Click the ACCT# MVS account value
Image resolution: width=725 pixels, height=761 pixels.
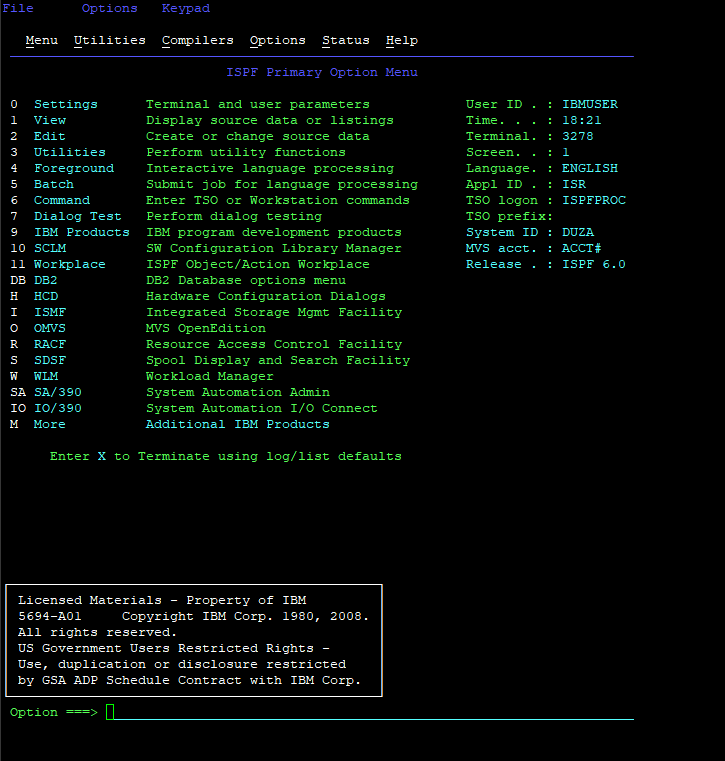point(581,248)
